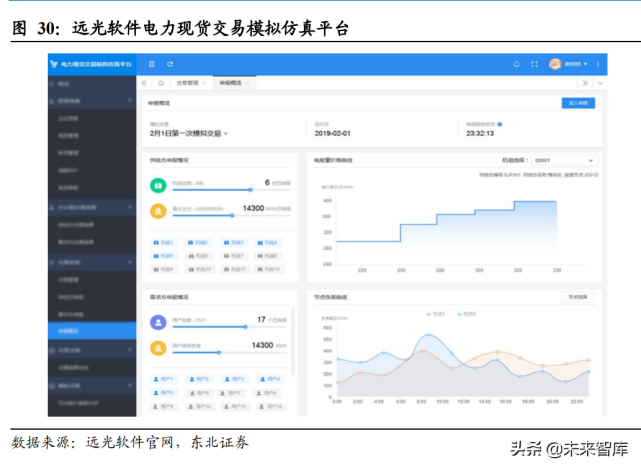
Task: Click the demand panel vertical scrollbar
Action: point(293,341)
